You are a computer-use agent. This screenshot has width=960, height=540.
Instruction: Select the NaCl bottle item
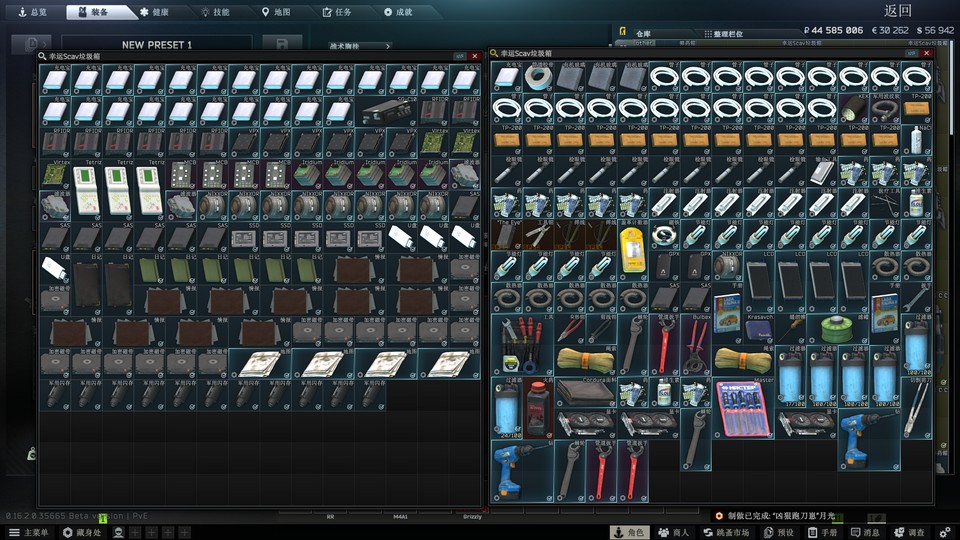click(917, 140)
